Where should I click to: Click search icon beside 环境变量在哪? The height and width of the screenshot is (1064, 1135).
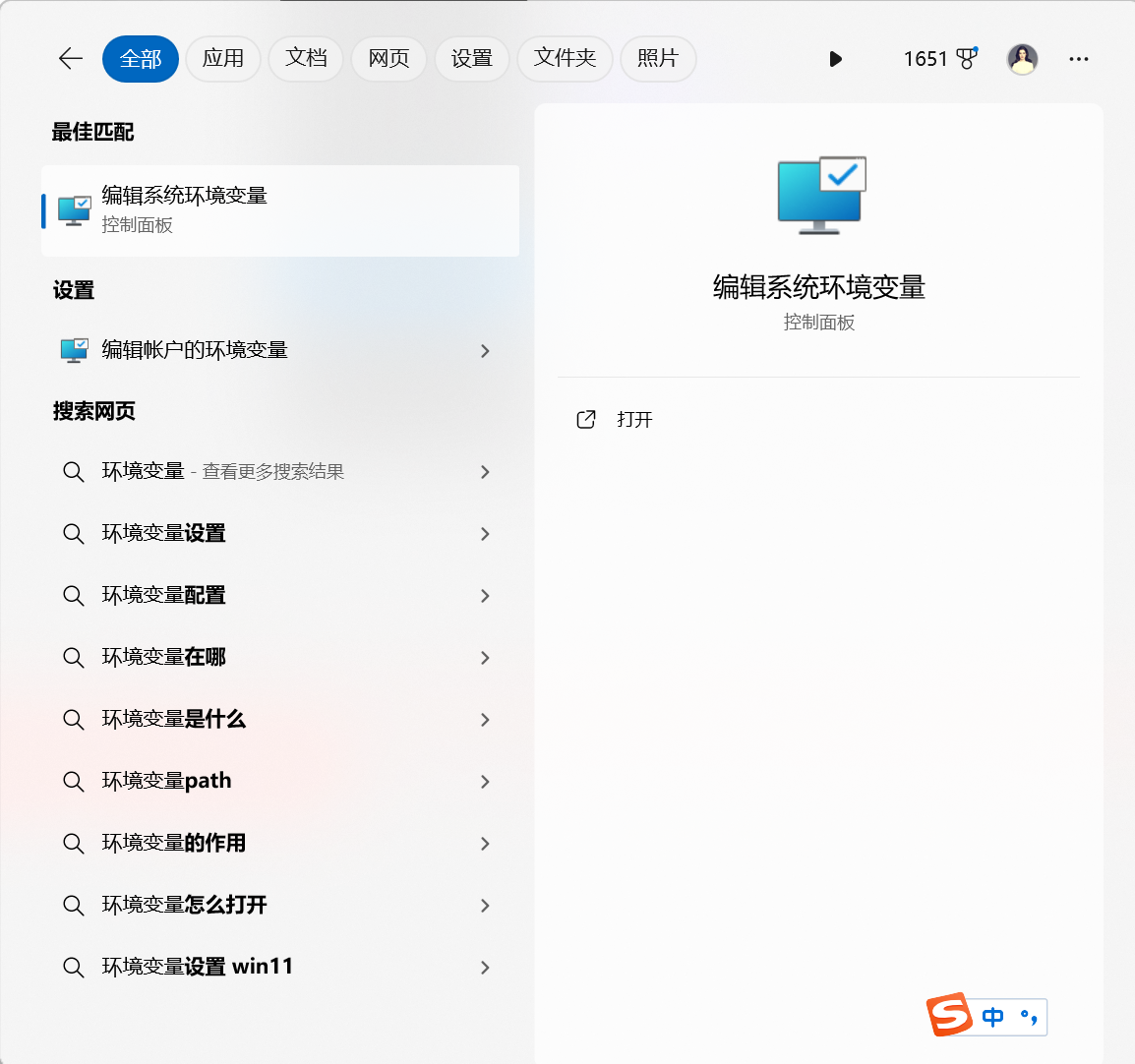click(x=73, y=657)
